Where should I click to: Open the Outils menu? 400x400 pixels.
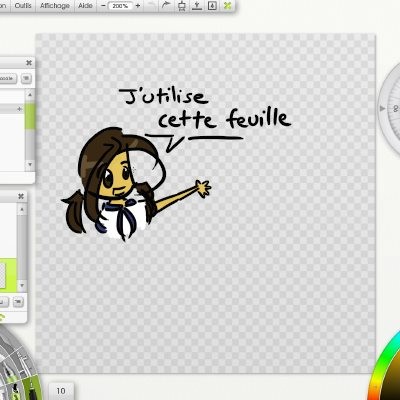tap(23, 6)
